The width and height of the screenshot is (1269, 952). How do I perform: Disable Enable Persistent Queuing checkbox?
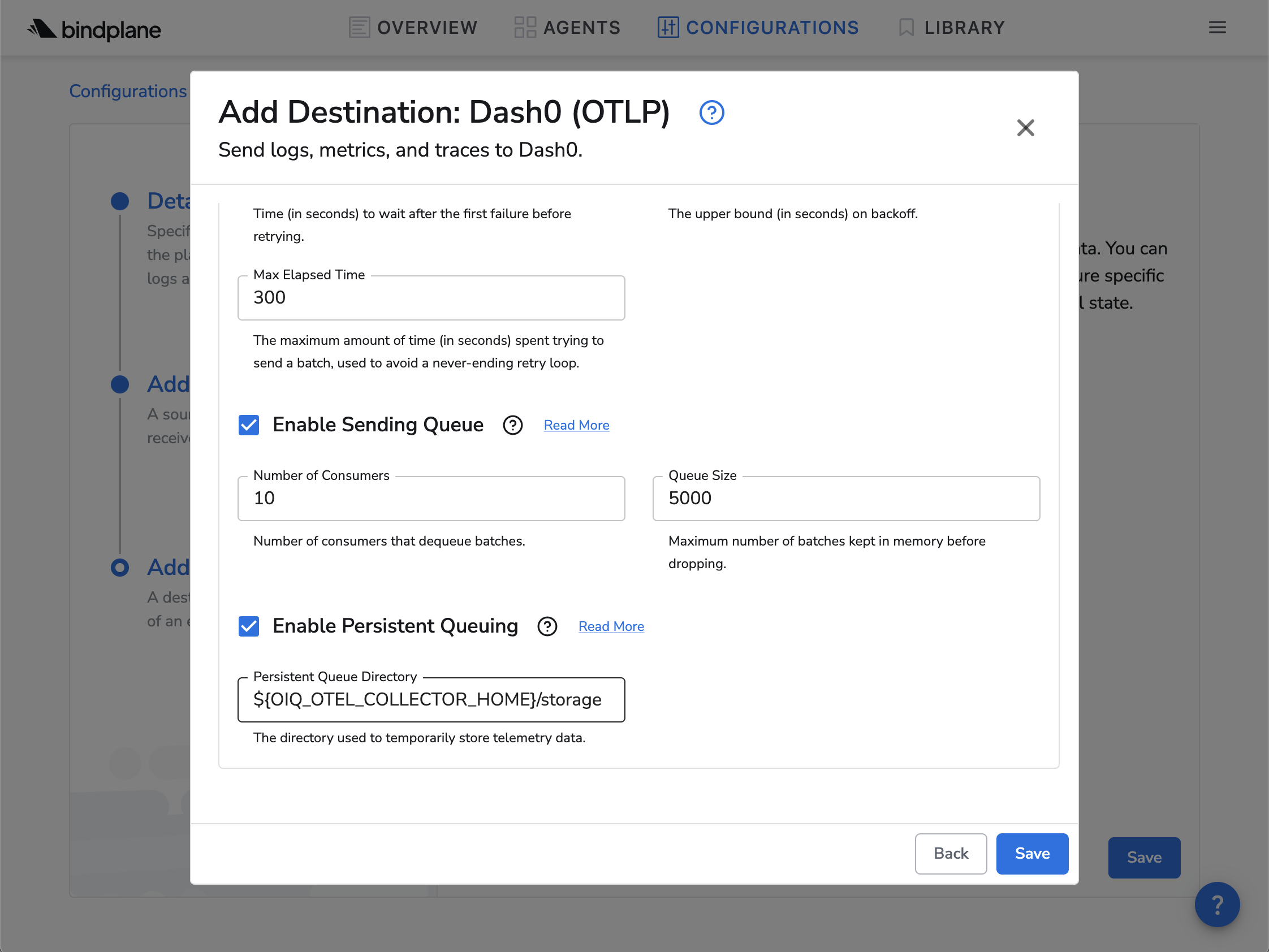coord(249,626)
